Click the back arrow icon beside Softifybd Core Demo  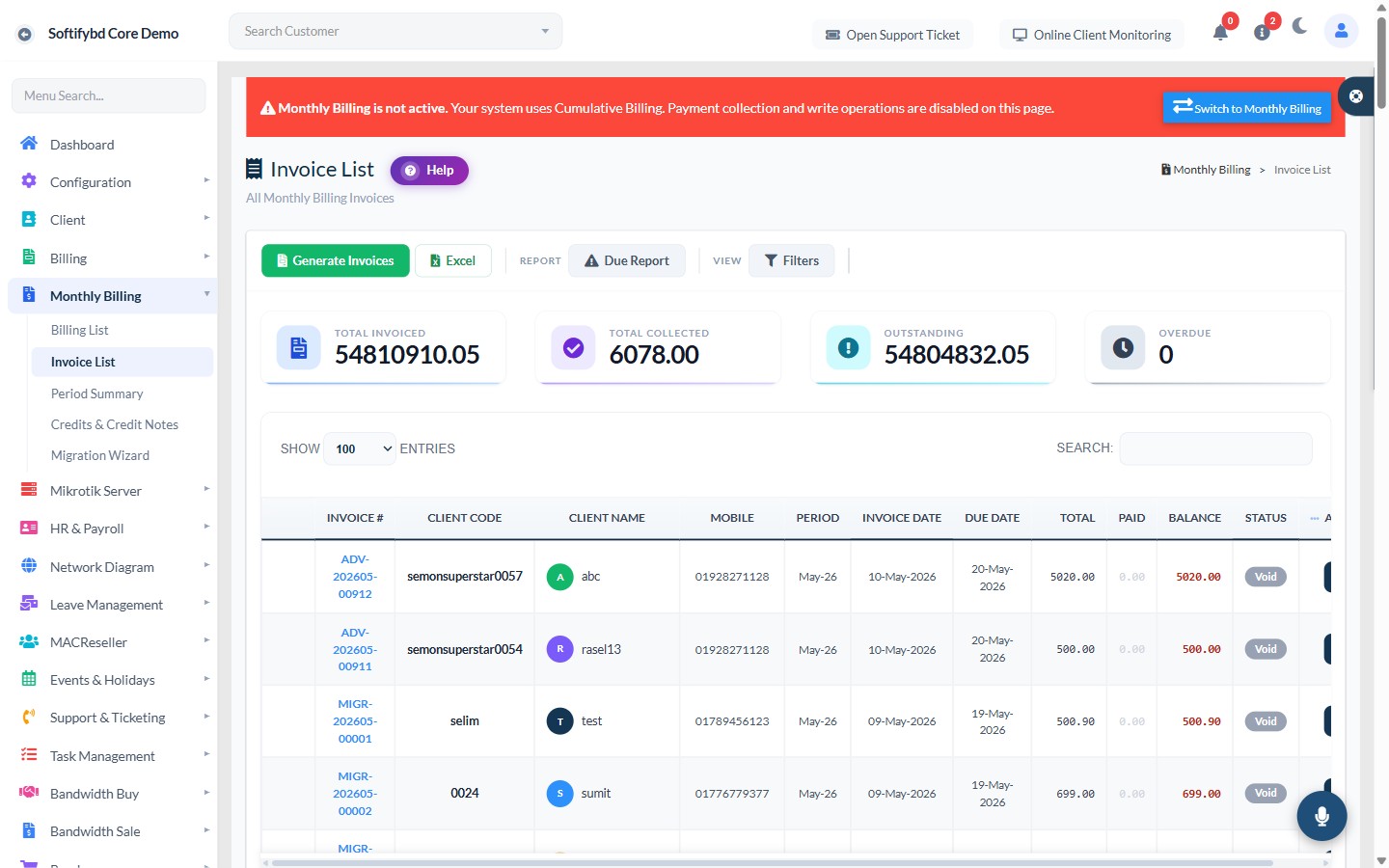[x=25, y=34]
